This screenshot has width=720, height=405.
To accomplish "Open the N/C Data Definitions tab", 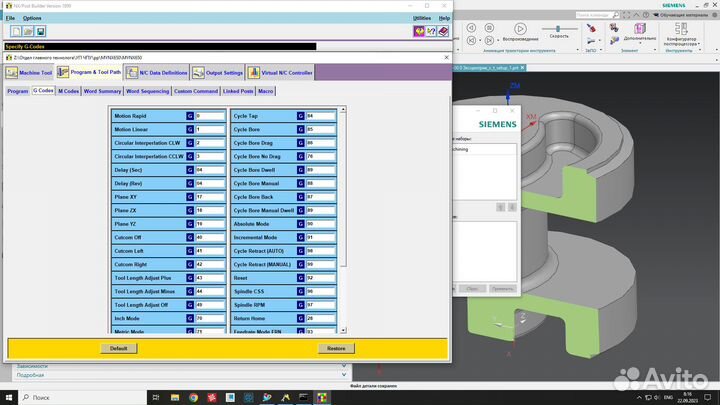I will point(157,73).
